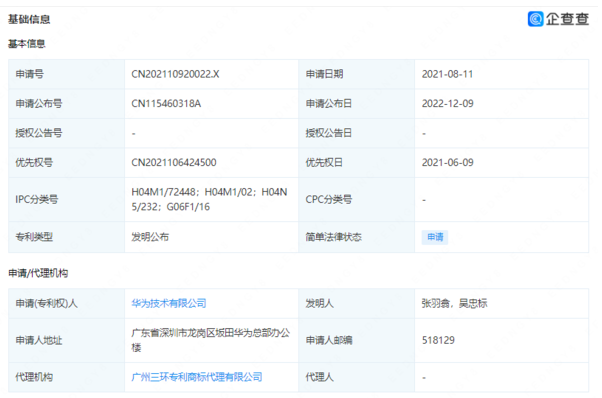Viewport: 602px width, 398px height.
Task: Click the inventor names 张羽翕, 吴忠标
Action: click(454, 304)
